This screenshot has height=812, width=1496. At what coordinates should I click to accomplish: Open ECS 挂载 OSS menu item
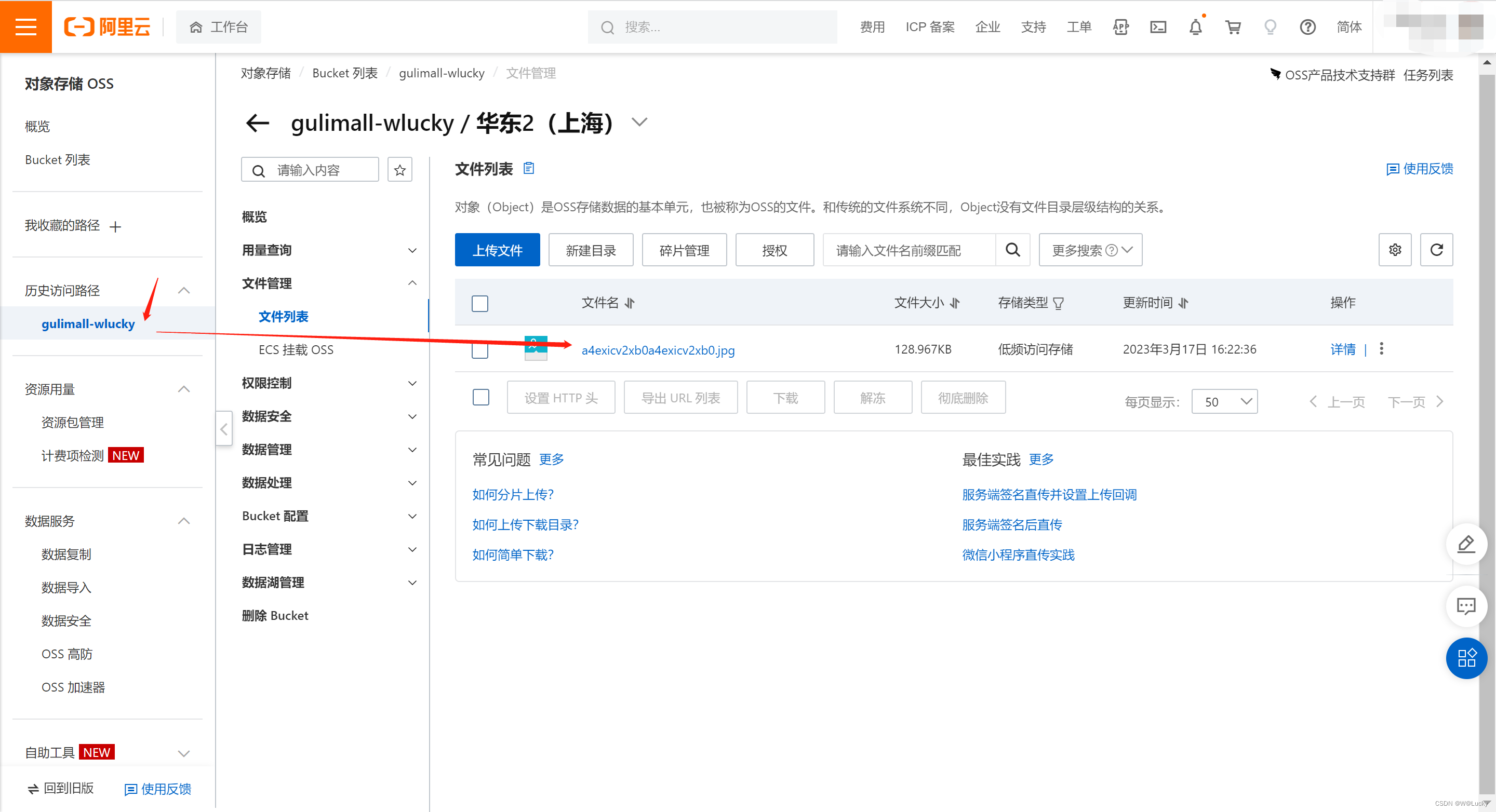(x=296, y=350)
